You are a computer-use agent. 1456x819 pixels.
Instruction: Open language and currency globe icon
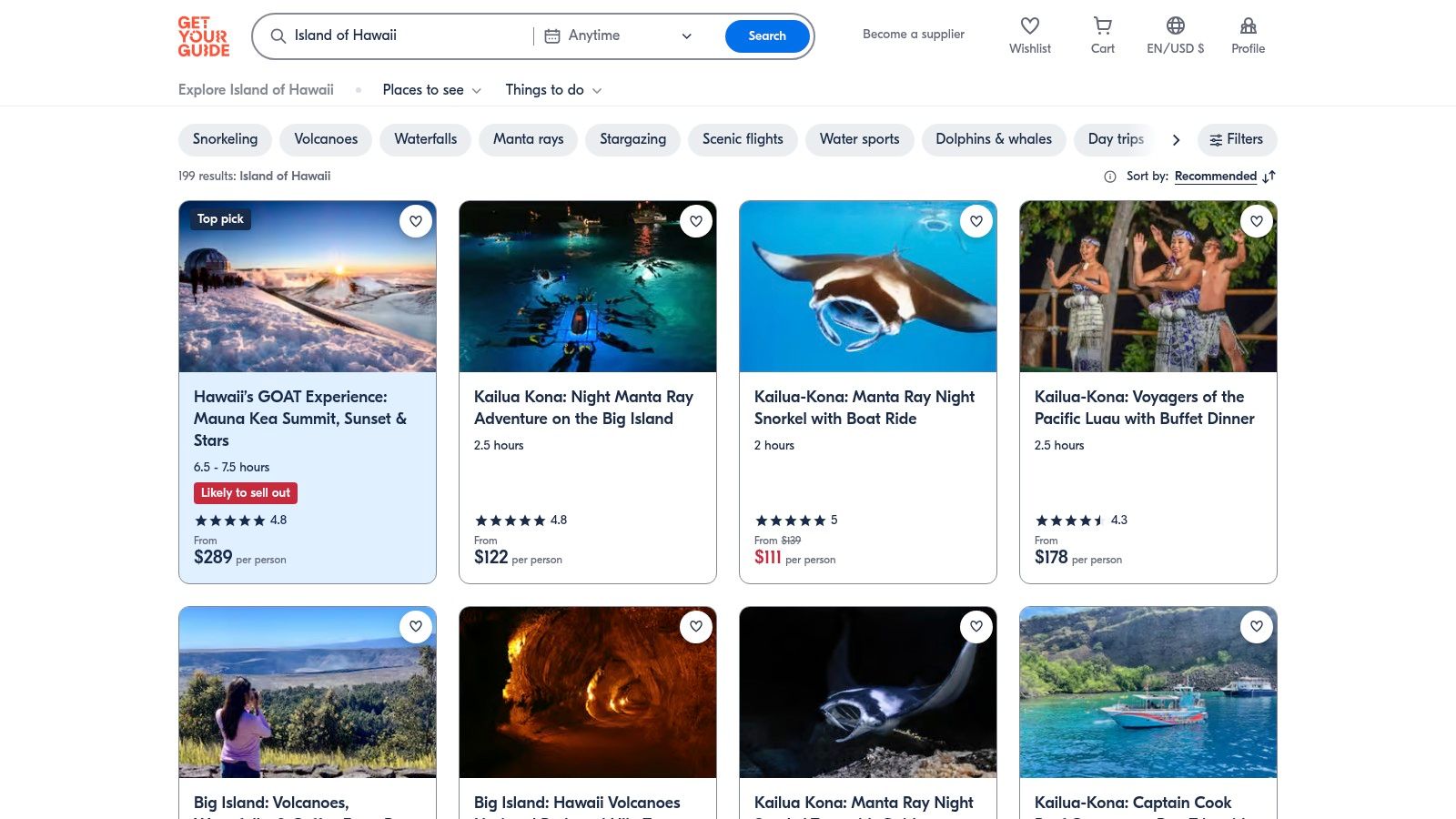[x=1175, y=26]
